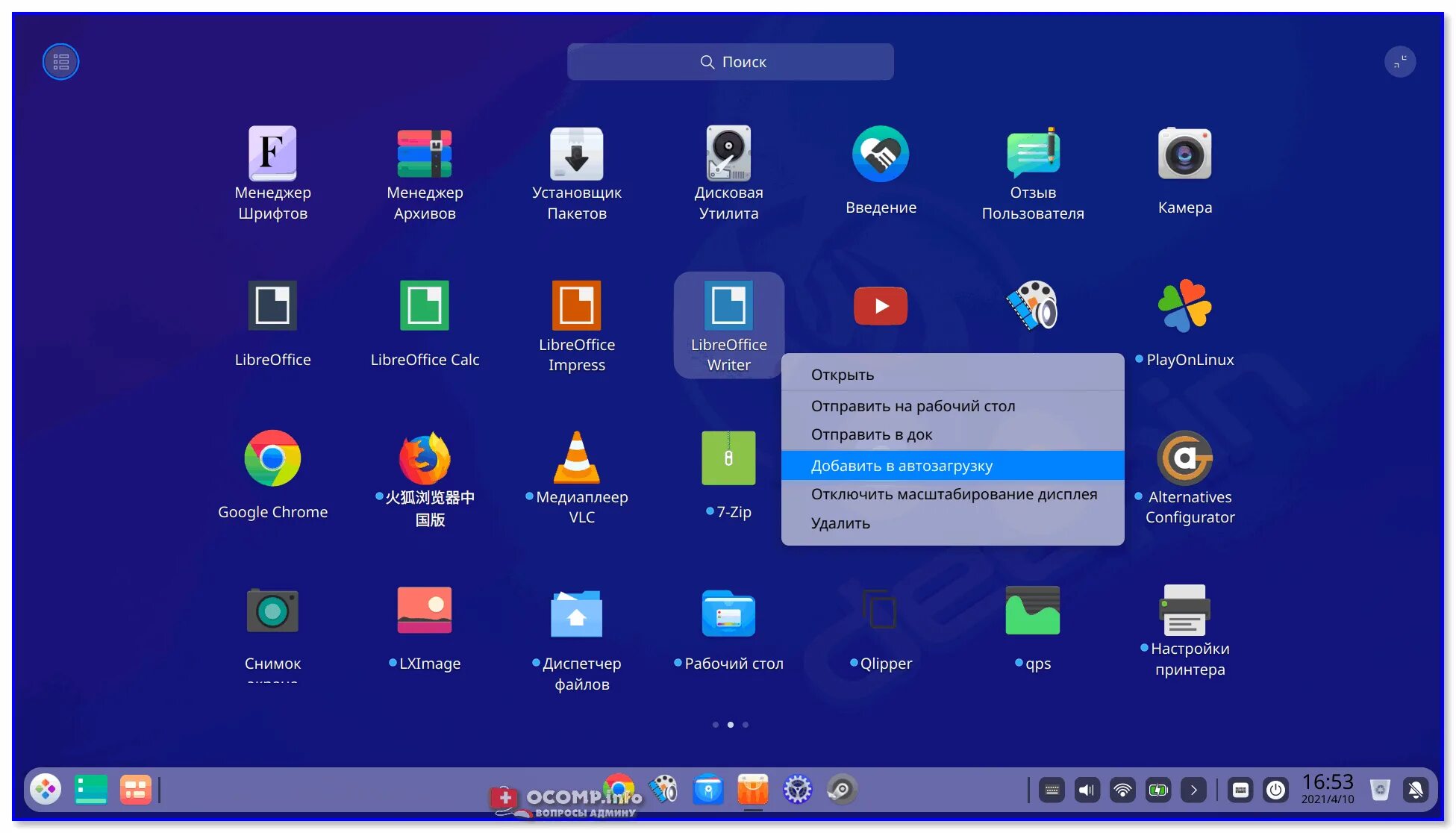
Task: Select Отправить в док
Action: click(952, 434)
